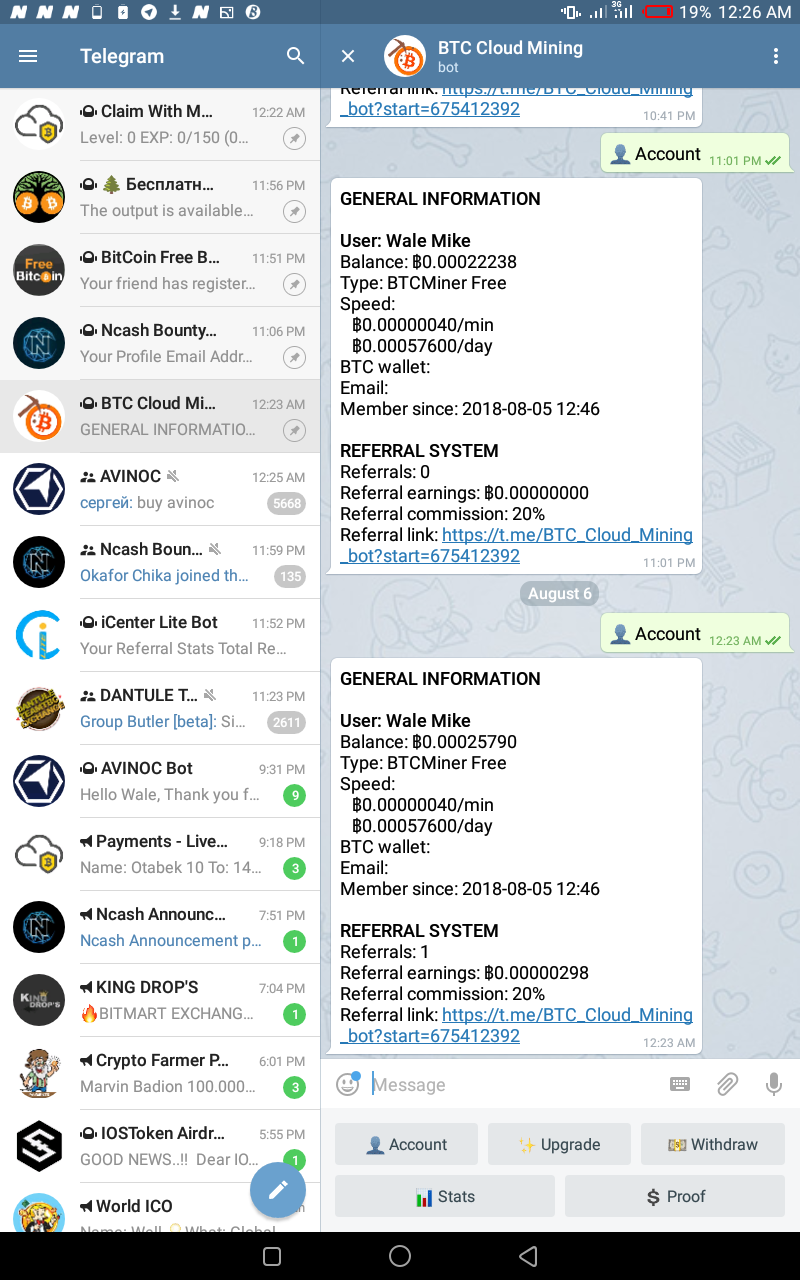Open the iCenter Lite Bot chat

160,635
